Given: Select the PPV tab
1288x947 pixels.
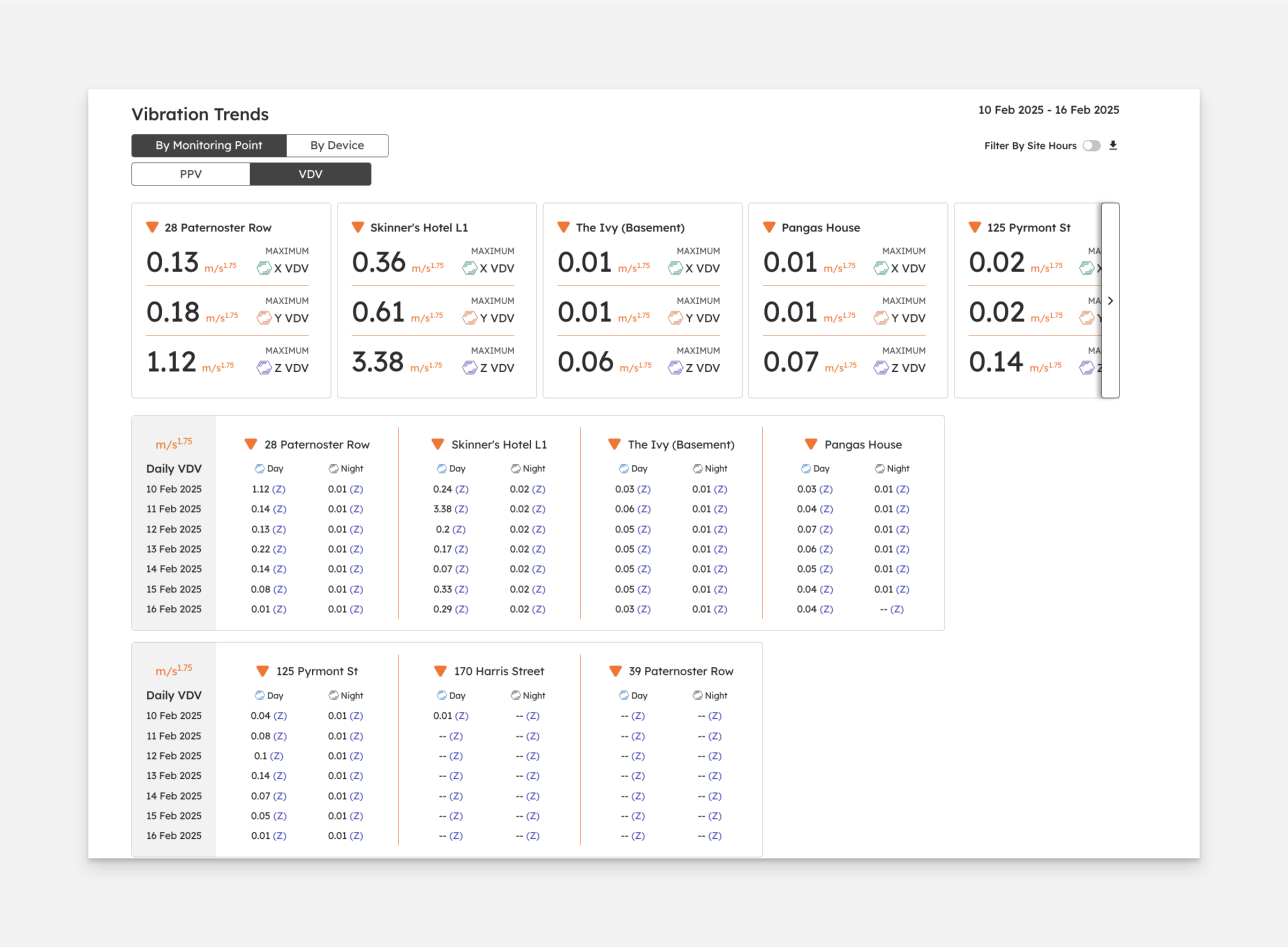Looking at the screenshot, I should click(191, 174).
